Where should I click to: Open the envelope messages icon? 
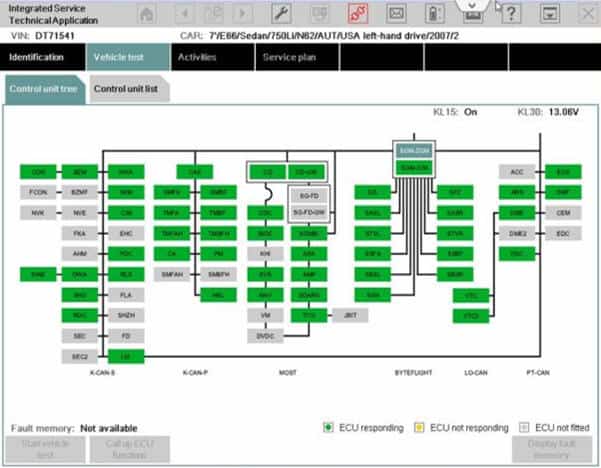pos(396,13)
